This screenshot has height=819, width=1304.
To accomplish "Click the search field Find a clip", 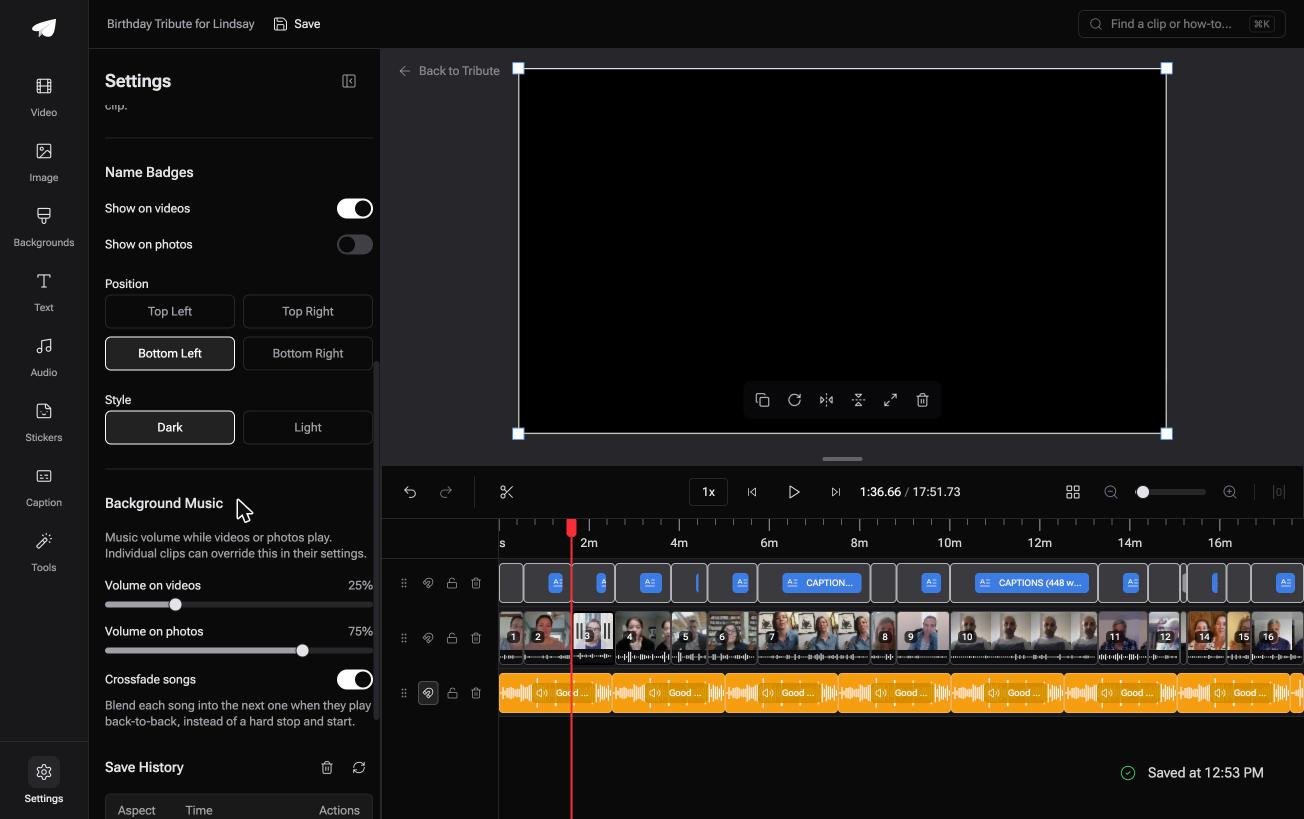I will pyautogui.click(x=1182, y=24).
